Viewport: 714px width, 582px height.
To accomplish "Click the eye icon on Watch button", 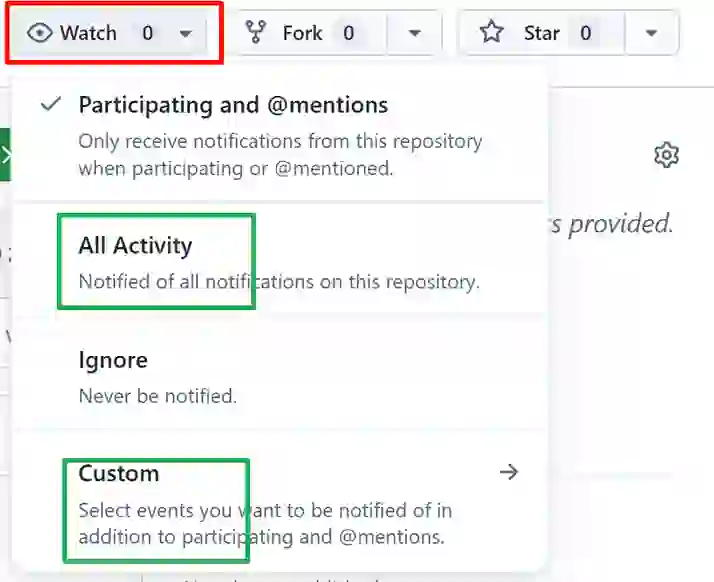I will point(40,33).
